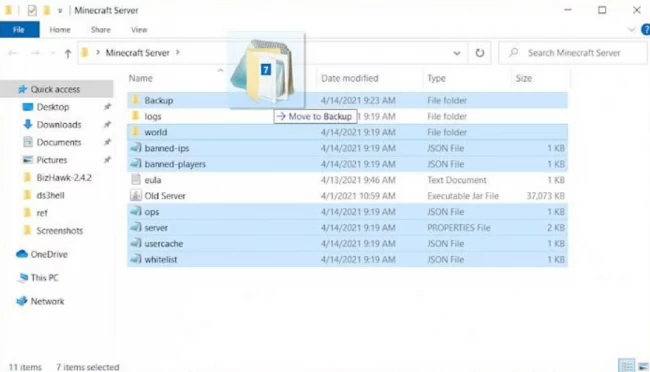Open Downloads in Quick access
The height and width of the screenshot is (372, 650).
pos(58,124)
